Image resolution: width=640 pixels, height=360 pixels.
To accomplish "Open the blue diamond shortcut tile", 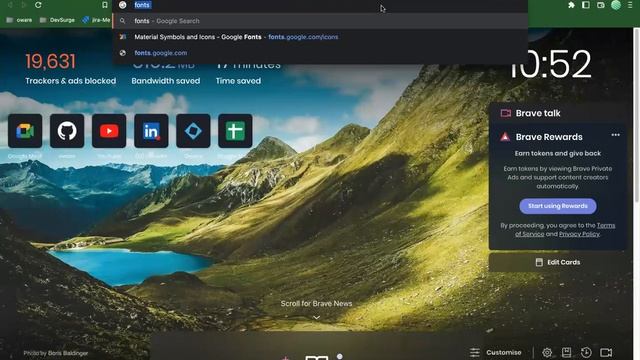I will [193, 131].
